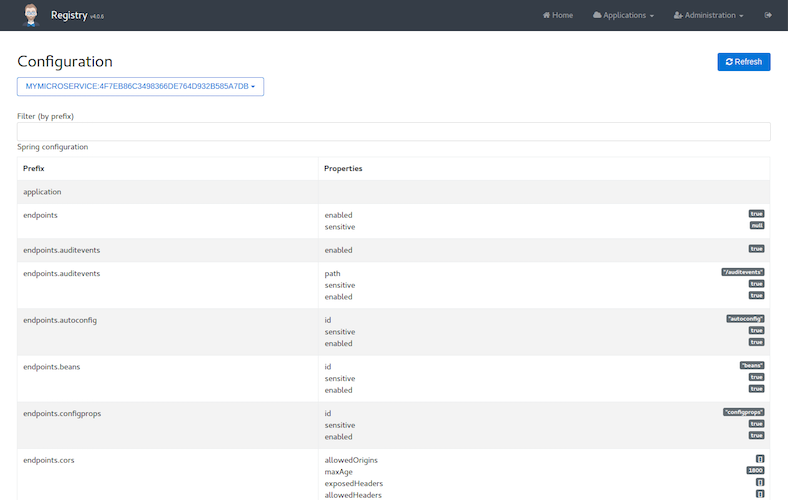Select the endpoints.cors prefix row

coord(48,460)
